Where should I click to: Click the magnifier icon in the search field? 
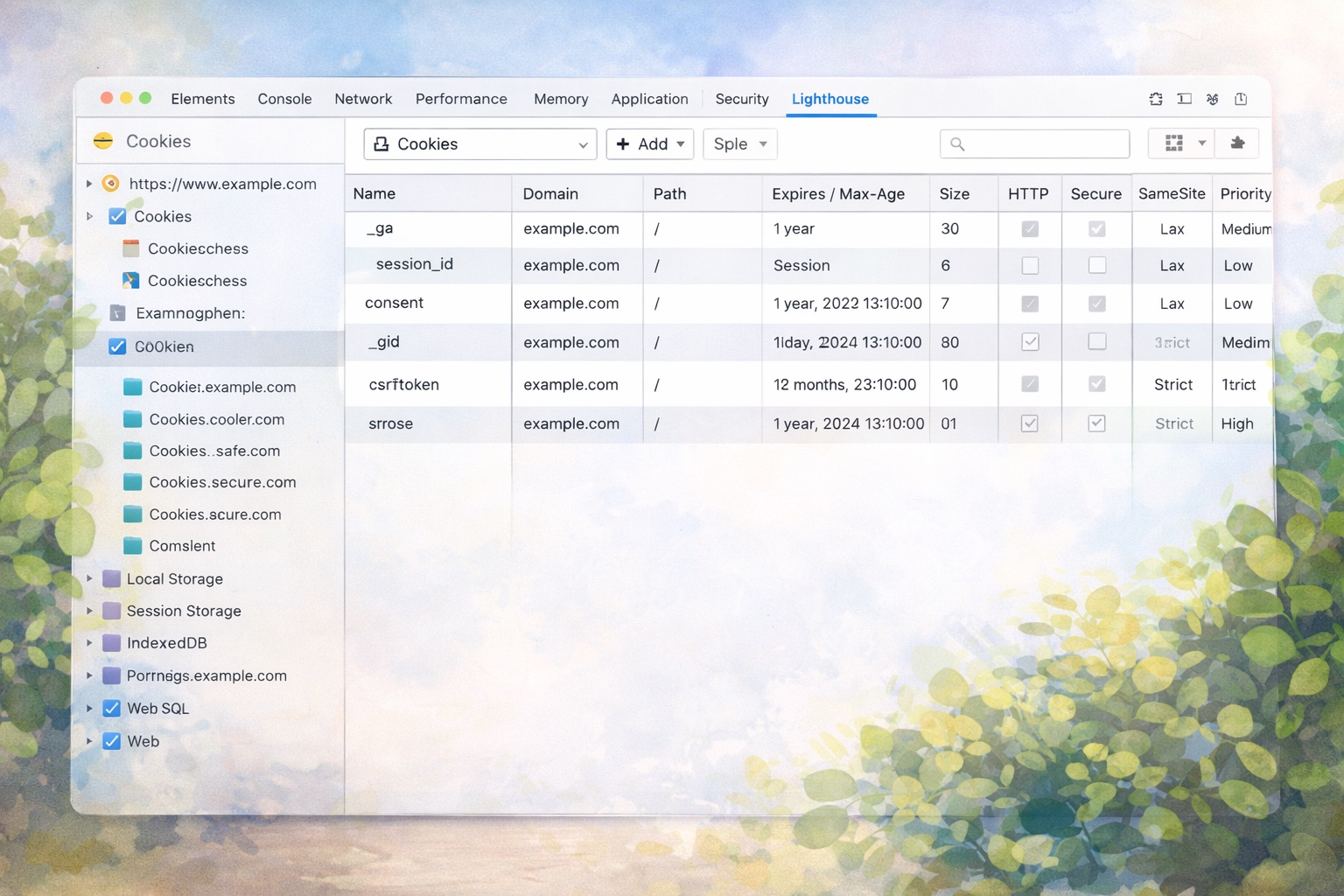click(956, 143)
